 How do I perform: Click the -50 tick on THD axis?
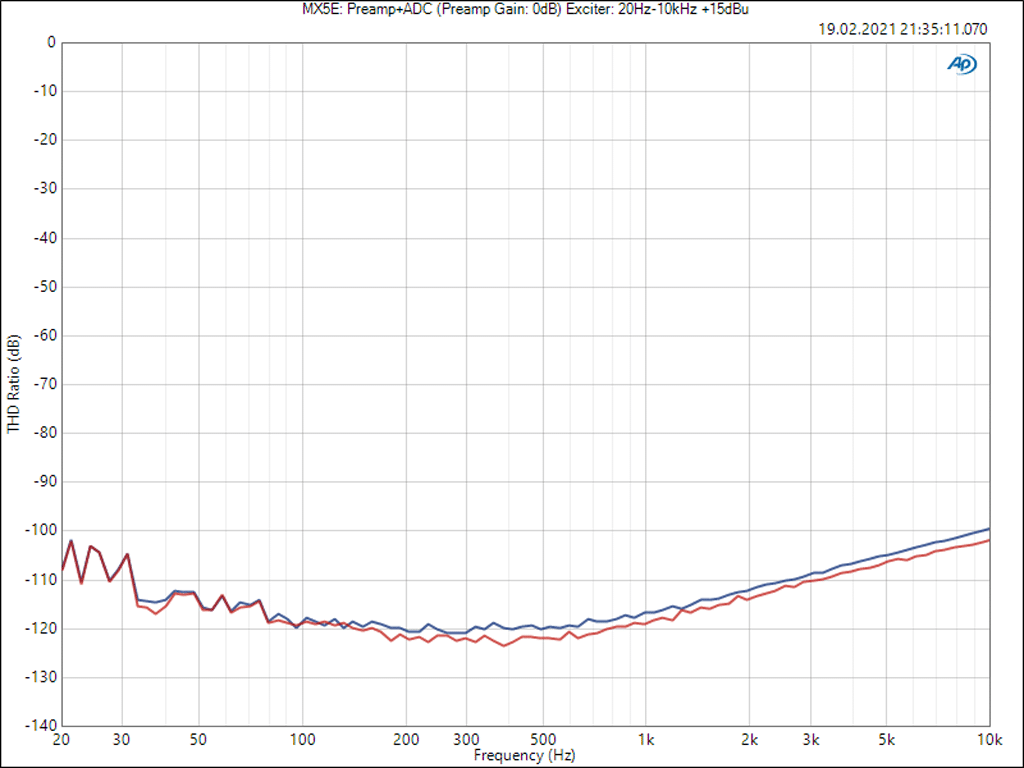pyautogui.click(x=44, y=286)
